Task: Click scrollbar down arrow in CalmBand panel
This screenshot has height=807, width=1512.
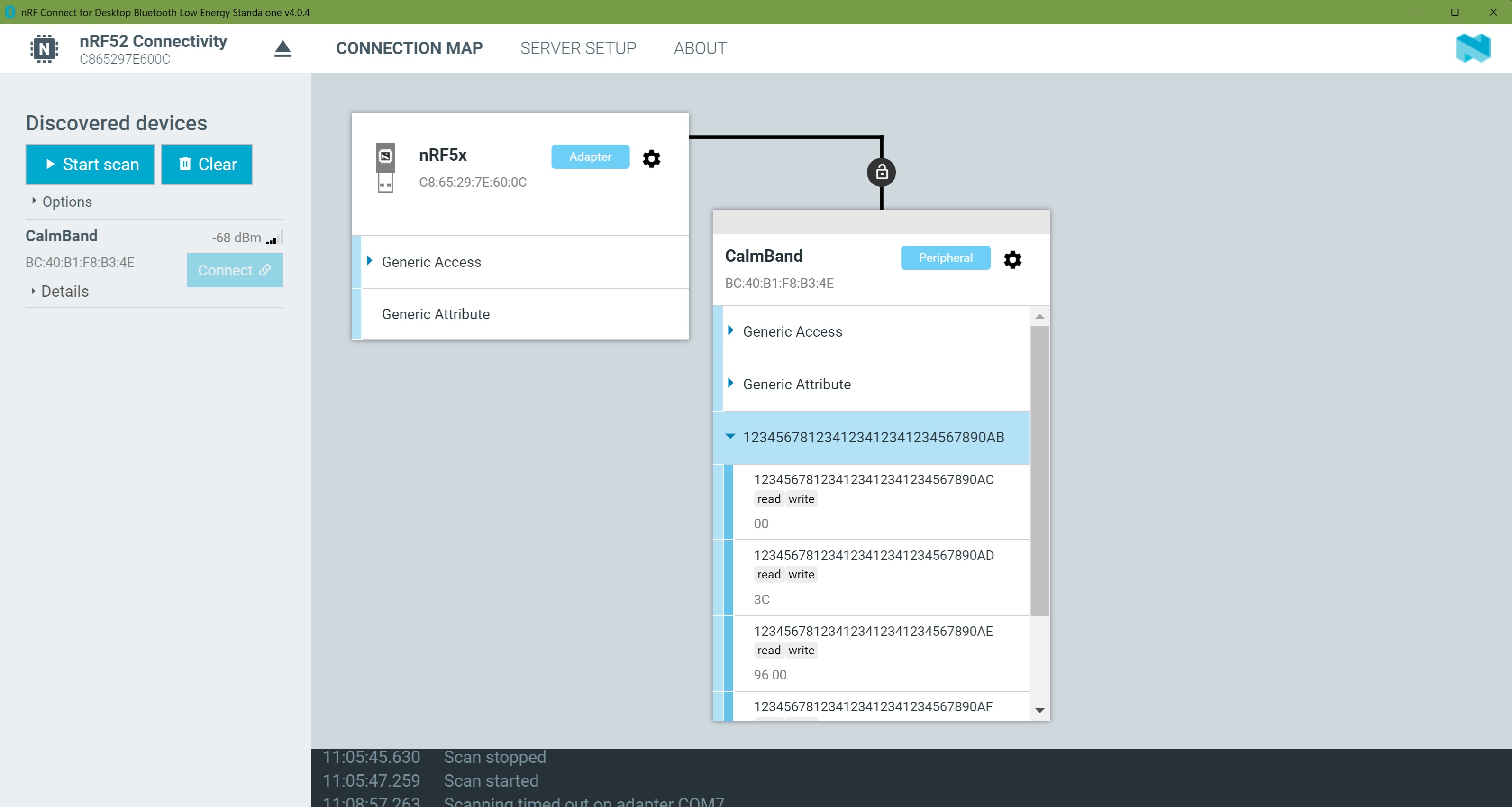Action: tap(1039, 710)
